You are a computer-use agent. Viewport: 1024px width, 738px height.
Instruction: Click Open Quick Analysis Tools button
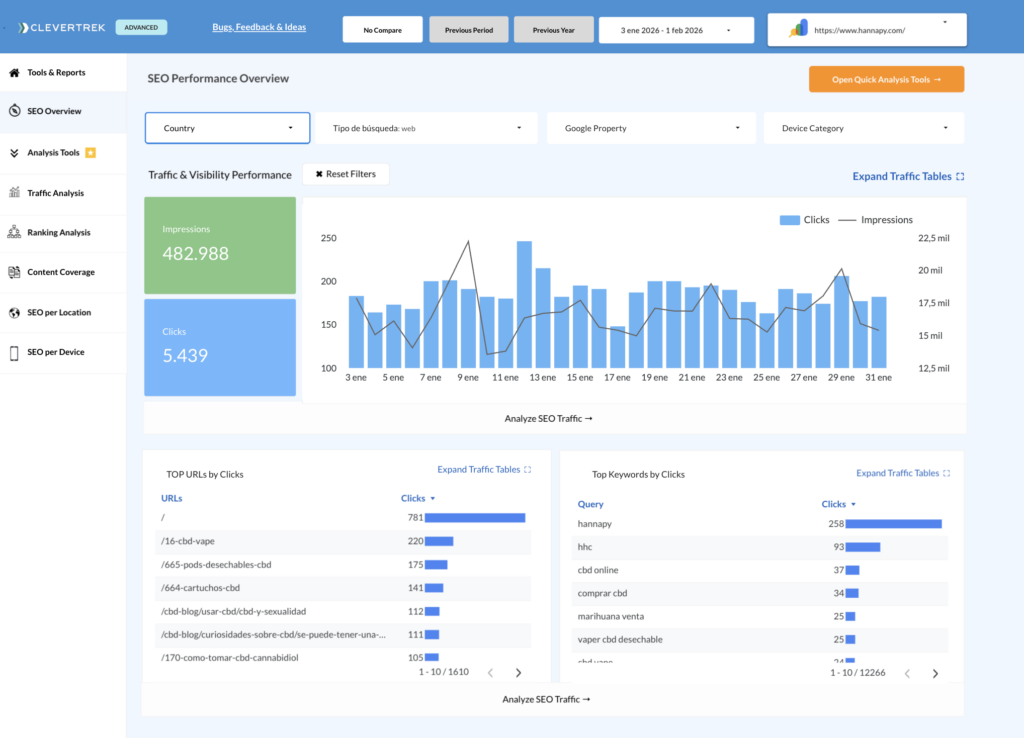[886, 79]
